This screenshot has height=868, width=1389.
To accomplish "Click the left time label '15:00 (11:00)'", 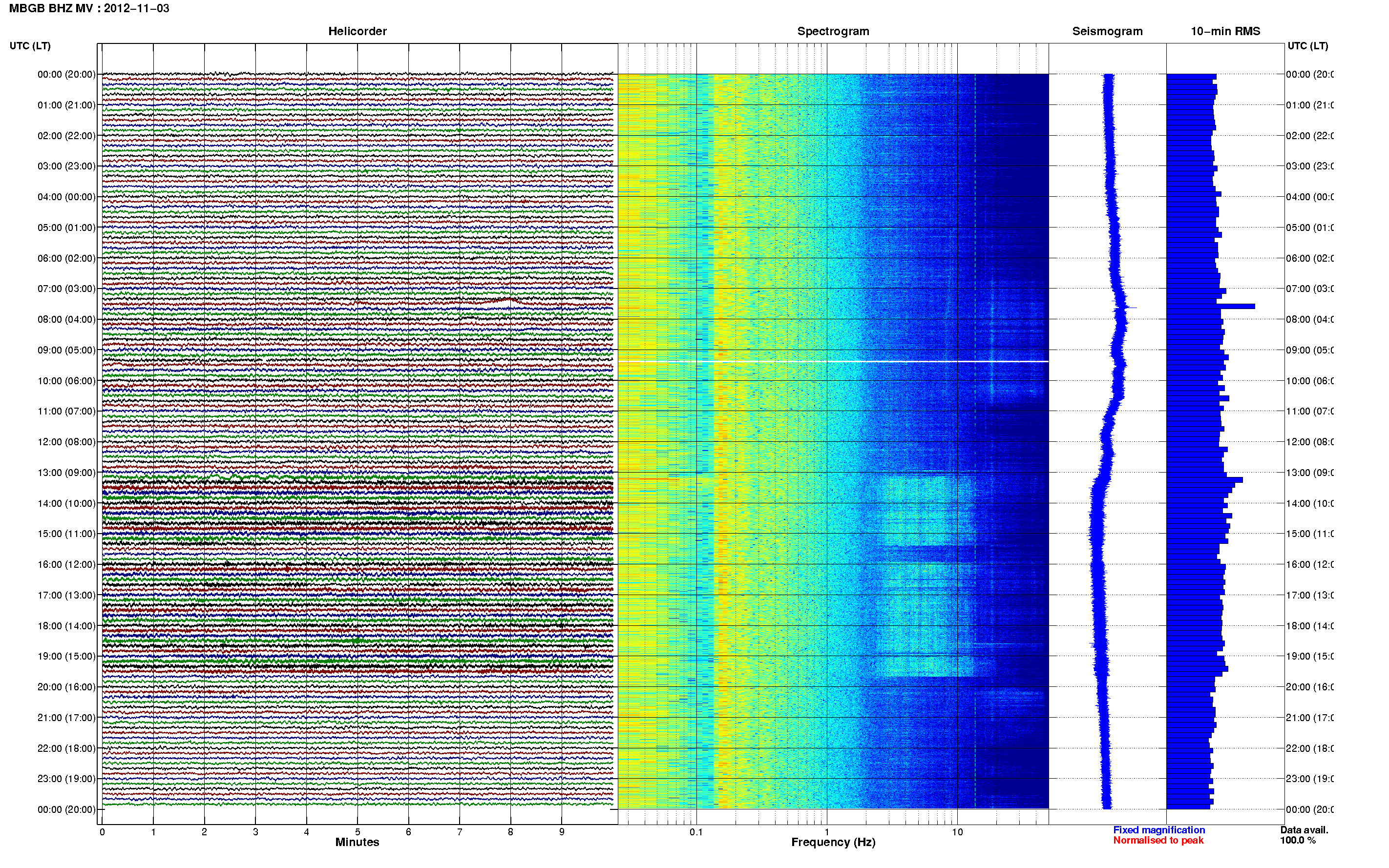I will pos(66,534).
